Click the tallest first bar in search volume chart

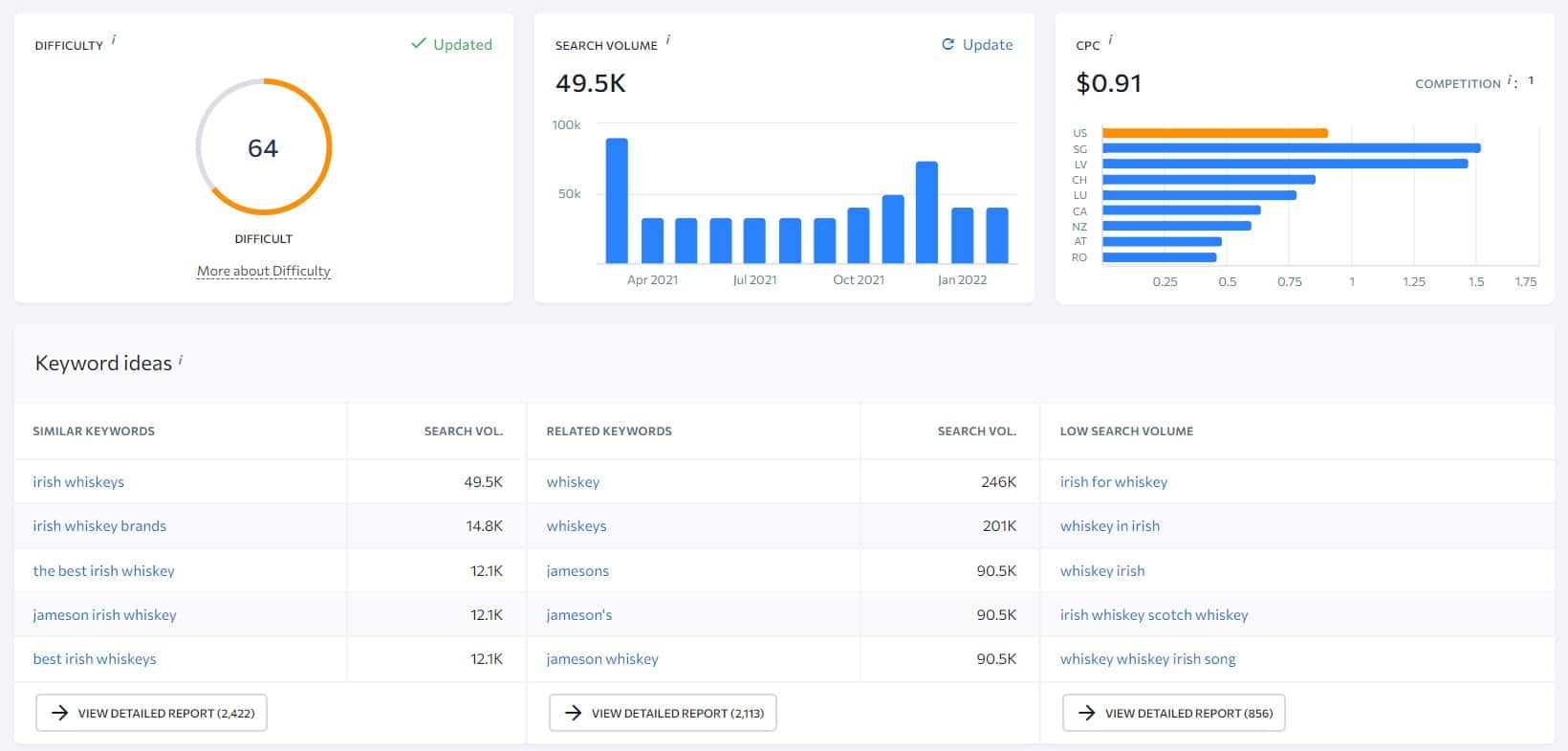(x=617, y=201)
